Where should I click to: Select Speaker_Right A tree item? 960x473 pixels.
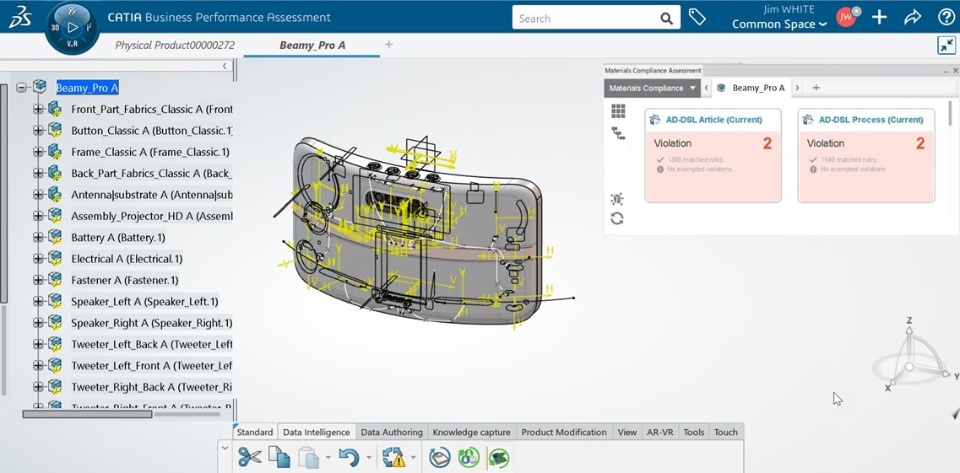pos(151,323)
